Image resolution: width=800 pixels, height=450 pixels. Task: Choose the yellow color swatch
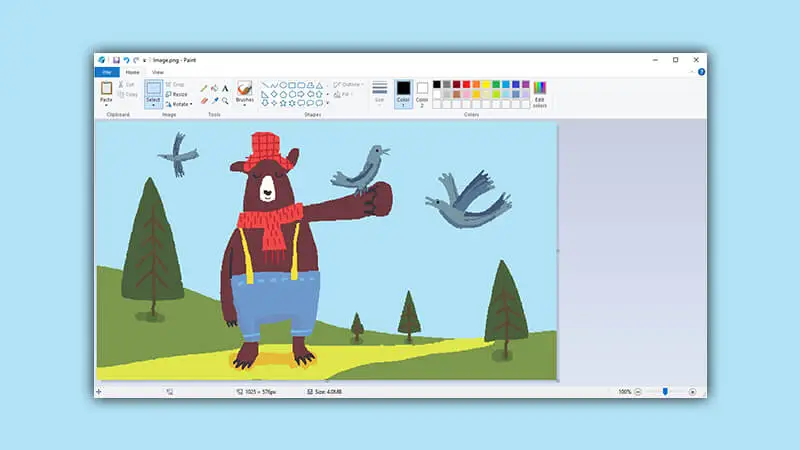[486, 84]
